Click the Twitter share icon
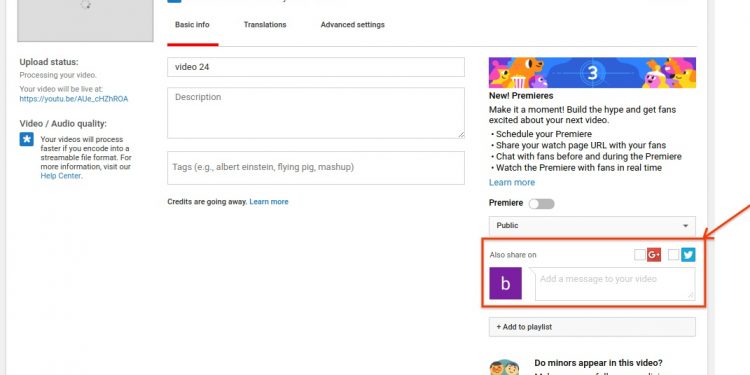 [688, 255]
